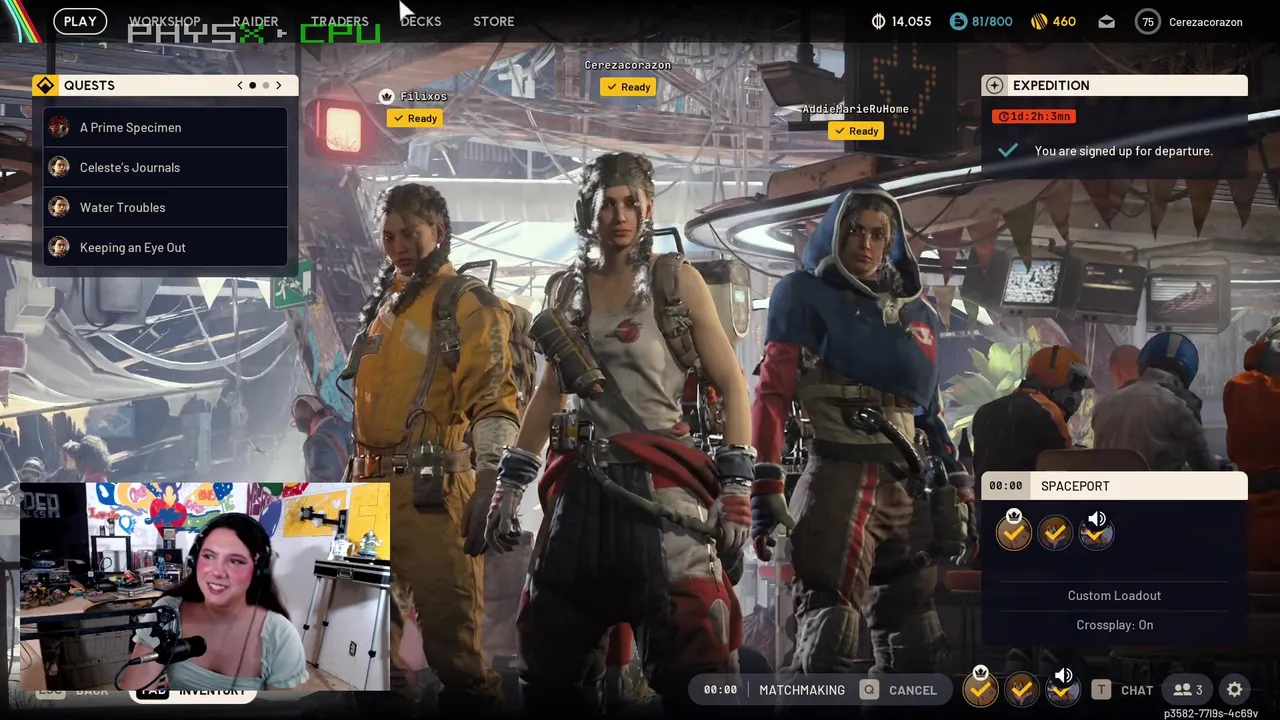The height and width of the screenshot is (720, 1280).
Task: Click the second squad avatar in Spaceport panel
Action: point(1054,533)
